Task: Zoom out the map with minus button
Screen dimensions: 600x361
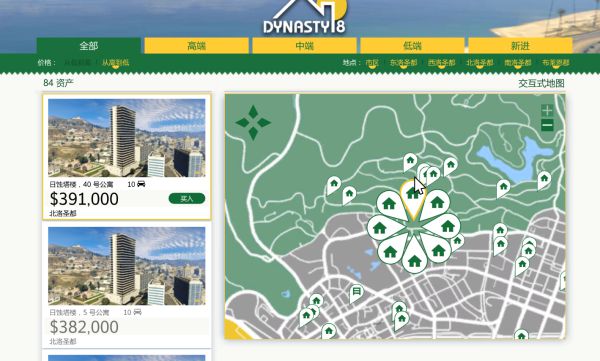Action: (x=547, y=125)
